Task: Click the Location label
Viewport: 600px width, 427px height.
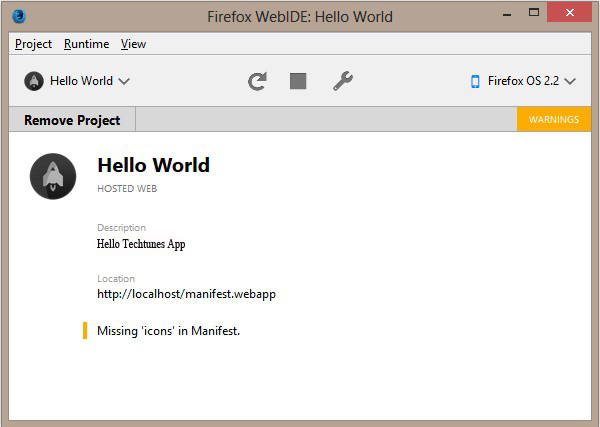Action: pyautogui.click(x=116, y=278)
